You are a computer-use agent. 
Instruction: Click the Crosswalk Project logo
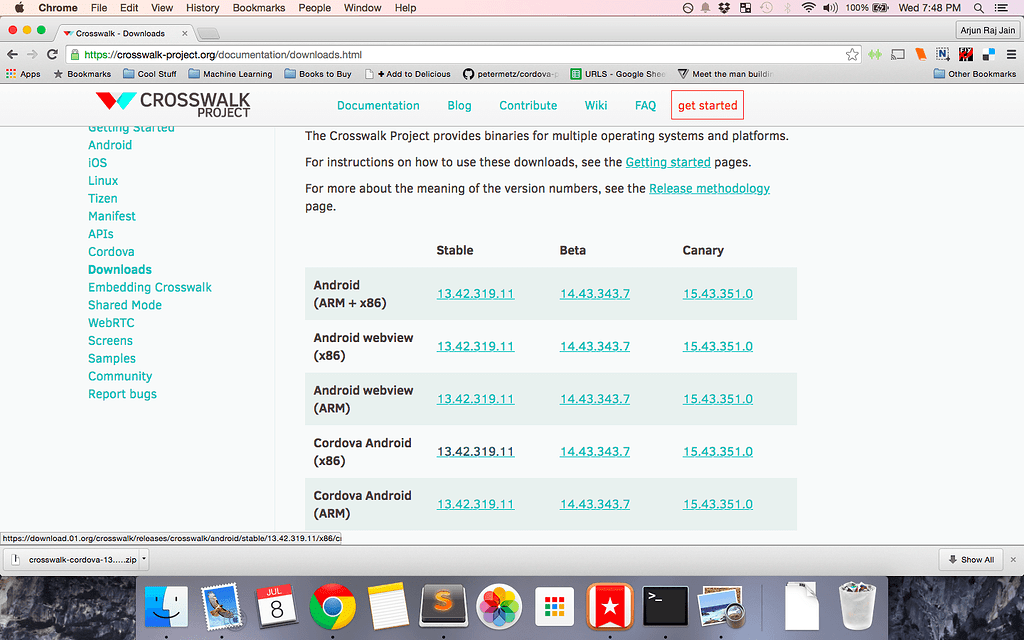click(x=173, y=105)
